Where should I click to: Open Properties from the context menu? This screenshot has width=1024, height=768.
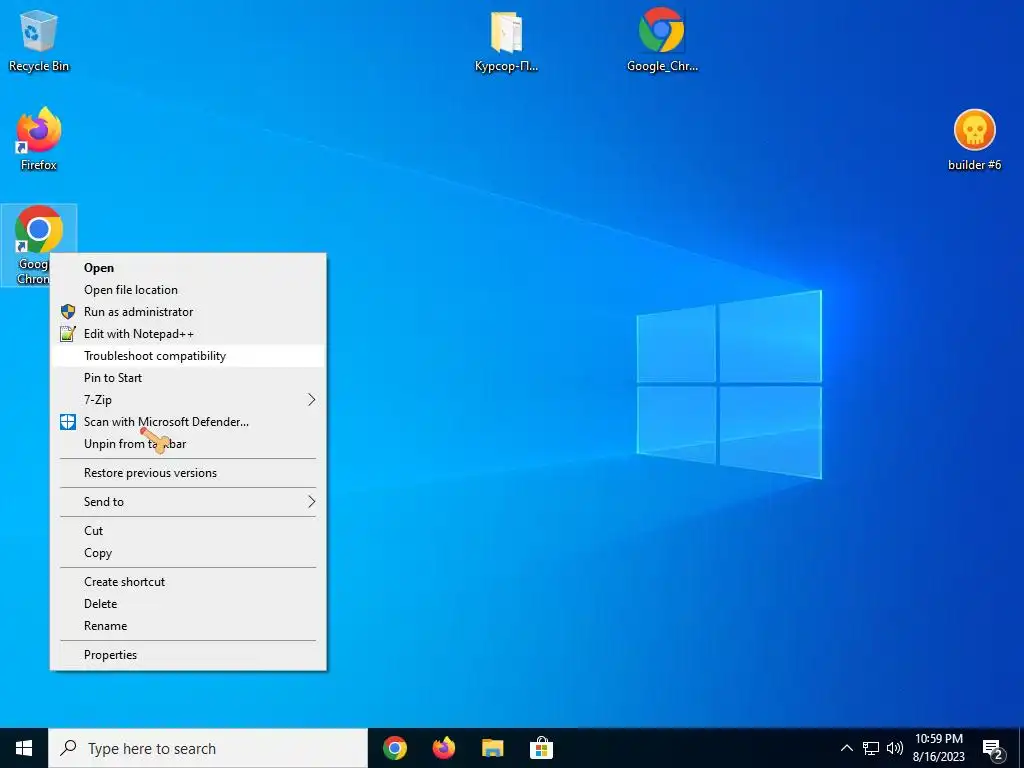click(188, 655)
